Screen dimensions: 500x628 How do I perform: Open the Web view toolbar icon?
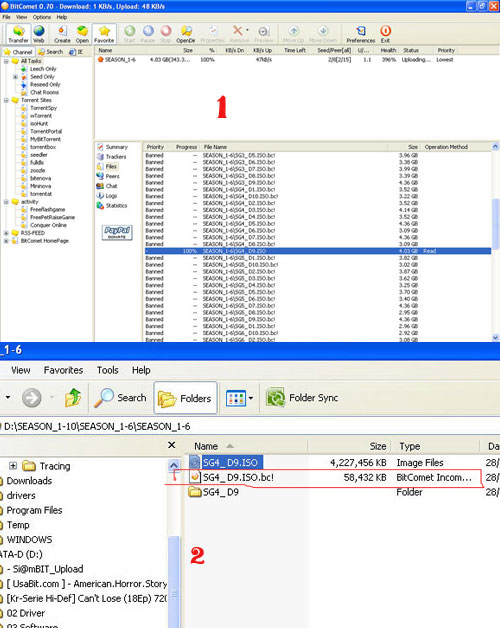(x=39, y=34)
